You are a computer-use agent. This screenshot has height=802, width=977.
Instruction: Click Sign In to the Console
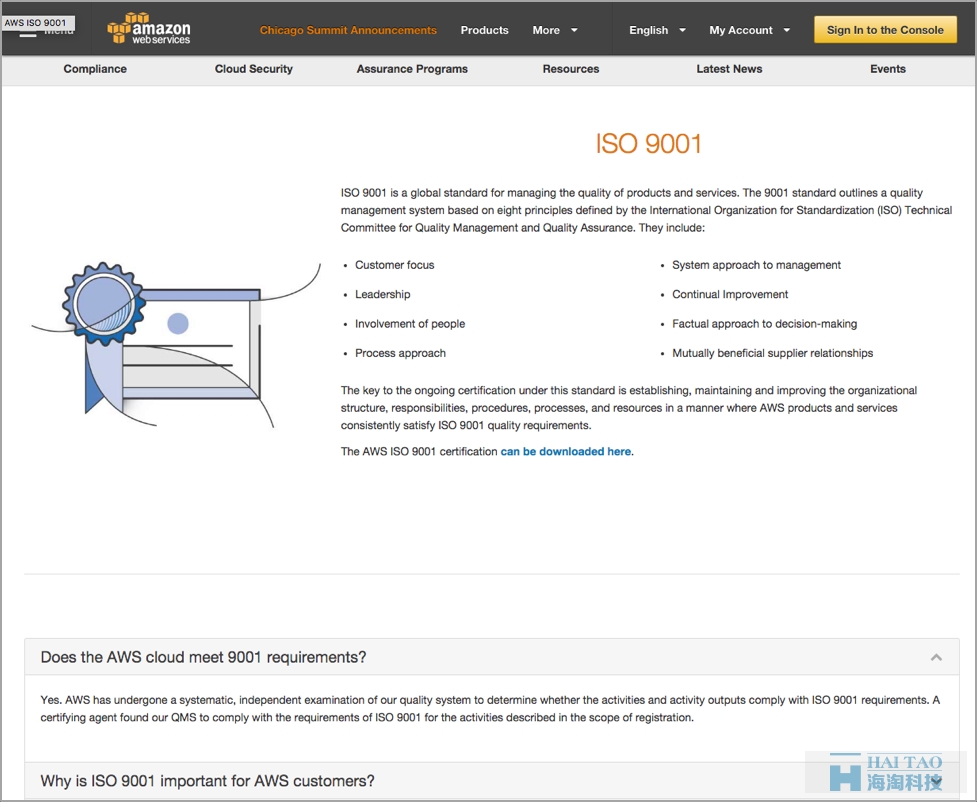885,30
